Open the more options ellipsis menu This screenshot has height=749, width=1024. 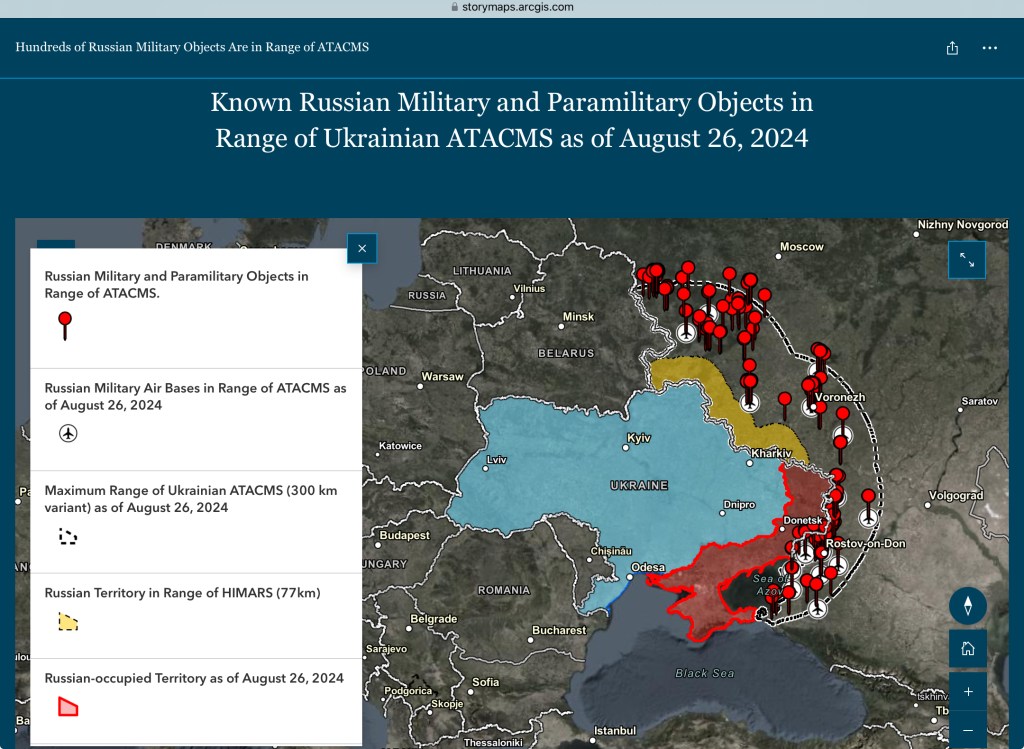pos(990,48)
